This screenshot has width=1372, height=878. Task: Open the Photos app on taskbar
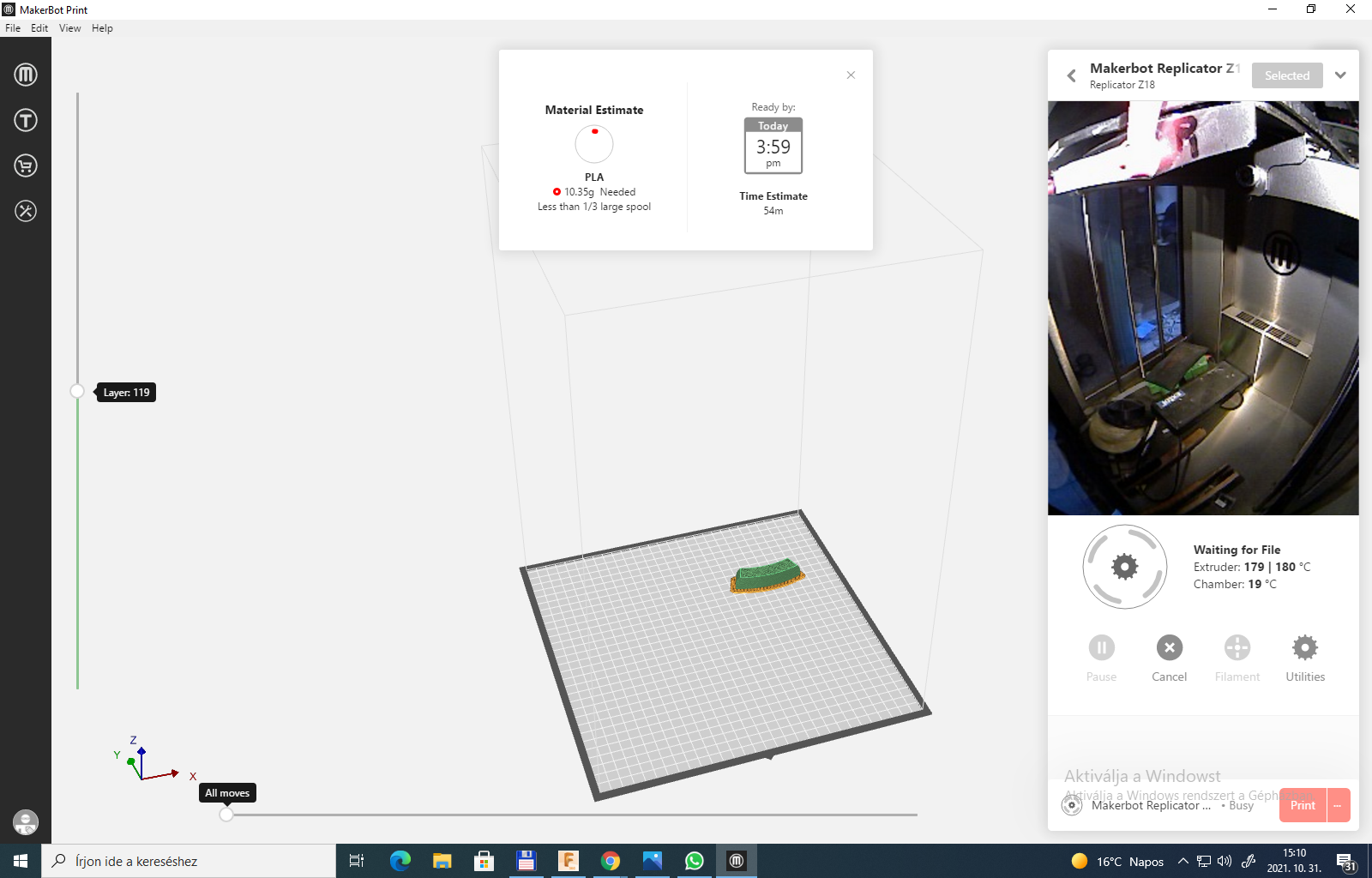pyautogui.click(x=652, y=861)
